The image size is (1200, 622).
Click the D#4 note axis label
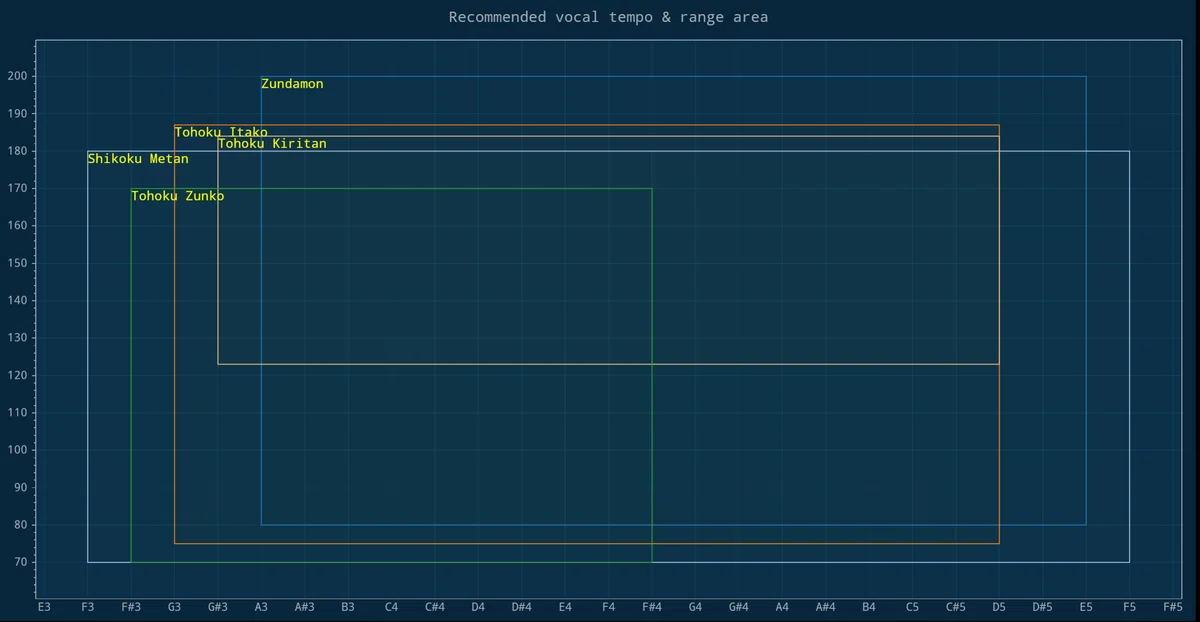click(x=522, y=607)
